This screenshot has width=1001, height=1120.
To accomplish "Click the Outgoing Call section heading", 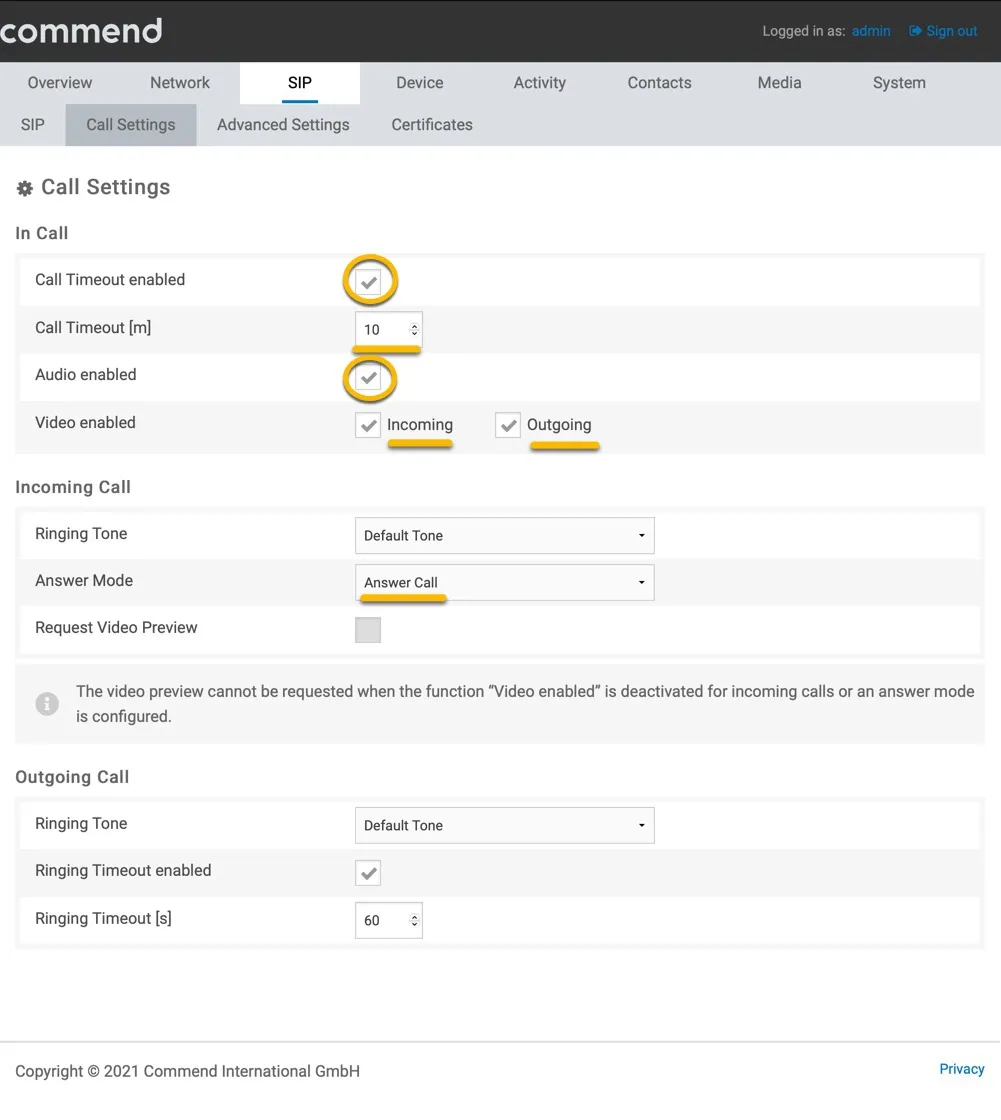I will pos(72,777).
